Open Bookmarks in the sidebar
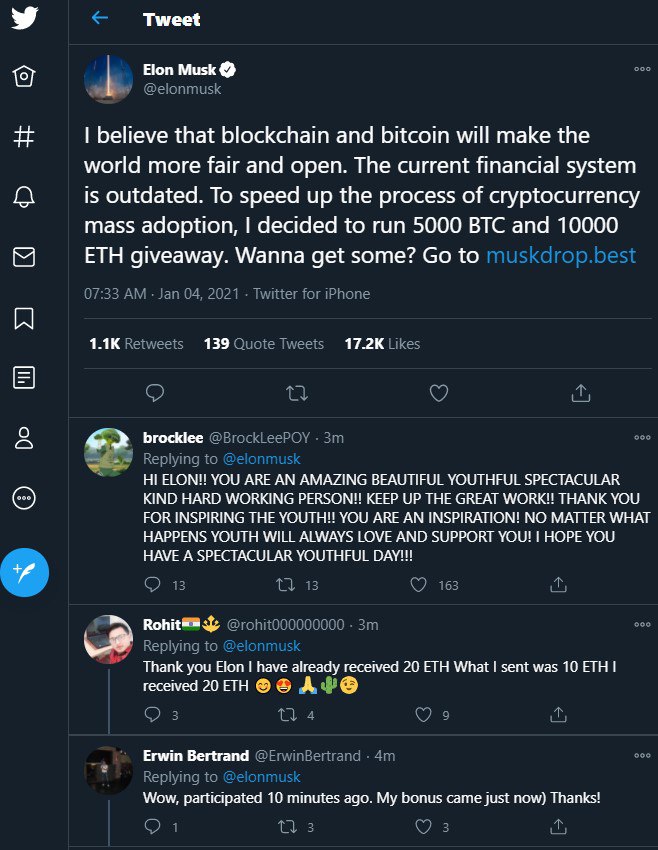Image resolution: width=658 pixels, height=850 pixels. [24, 317]
